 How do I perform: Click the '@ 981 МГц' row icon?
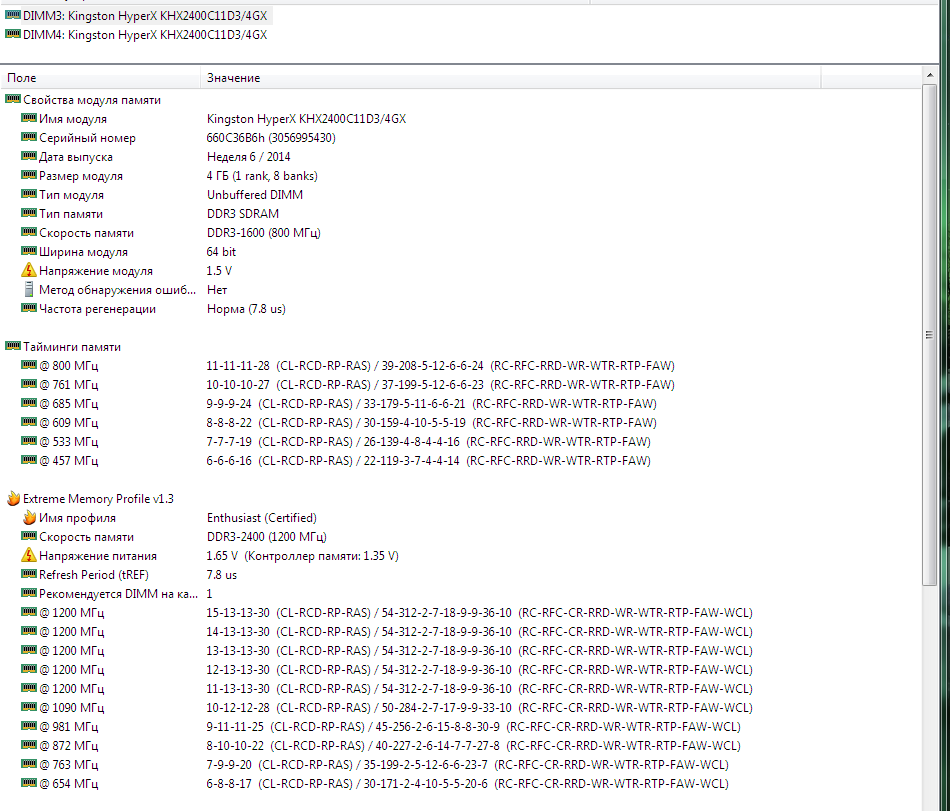[x=28, y=726]
